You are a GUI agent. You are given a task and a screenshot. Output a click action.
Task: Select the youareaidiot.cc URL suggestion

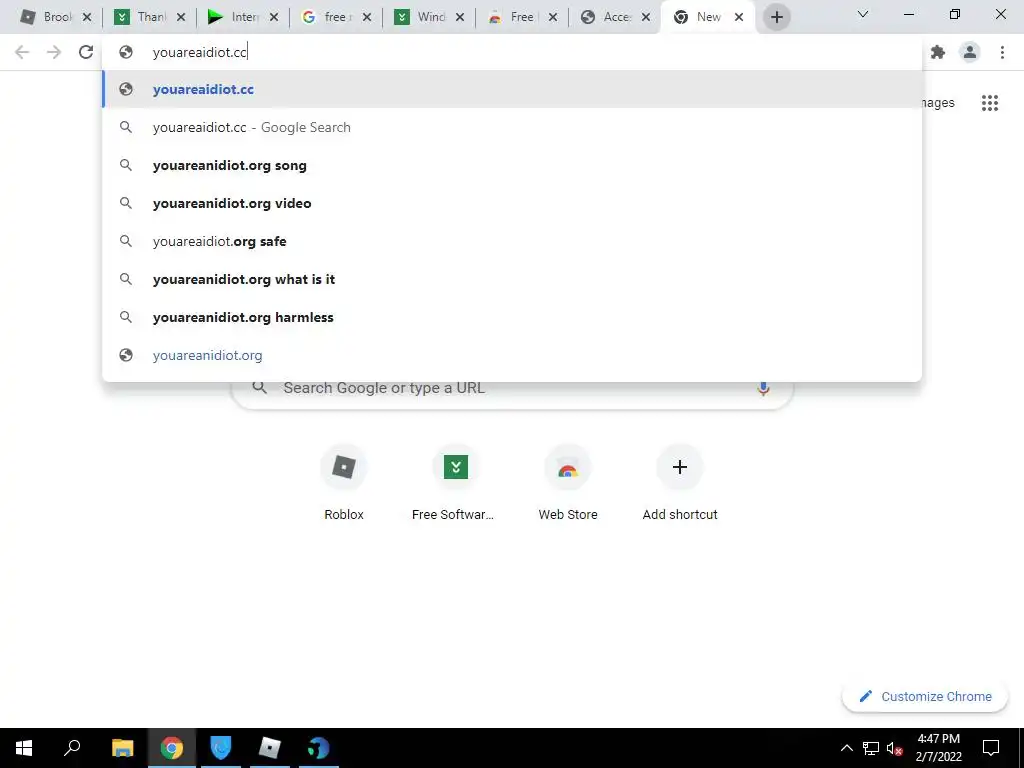(512, 89)
